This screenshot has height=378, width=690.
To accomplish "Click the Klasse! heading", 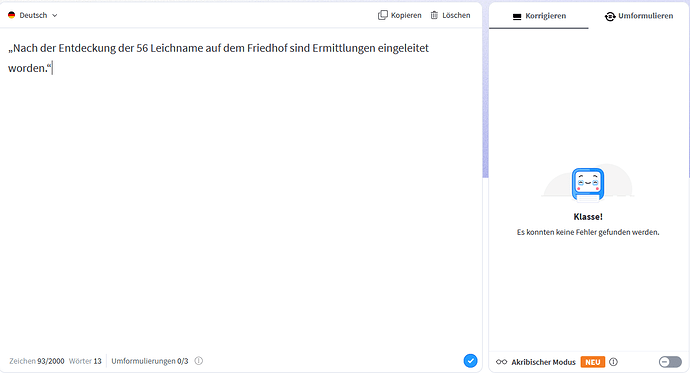I will pos(588,217).
